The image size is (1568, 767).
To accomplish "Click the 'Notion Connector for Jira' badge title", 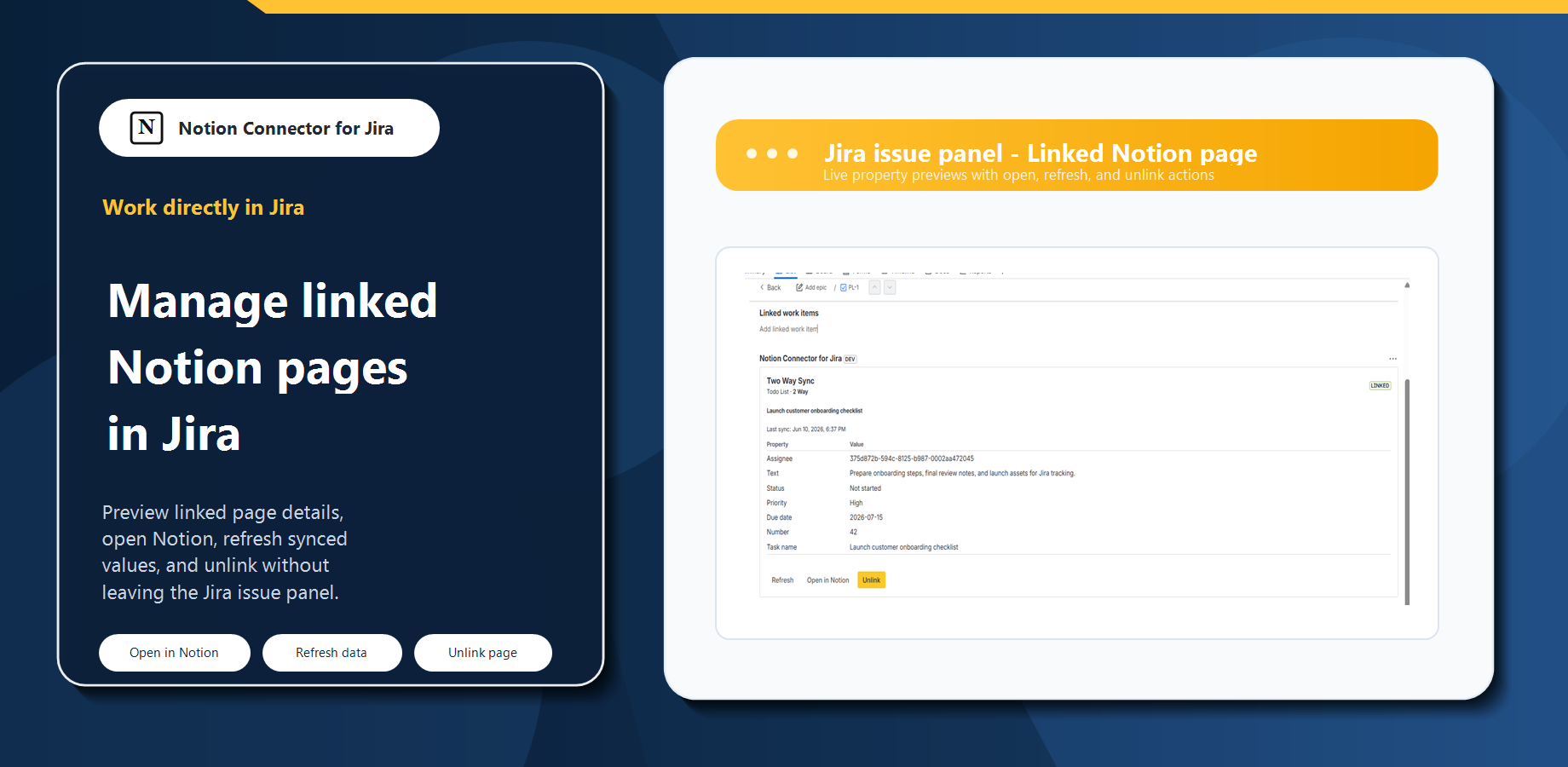I will tap(285, 129).
